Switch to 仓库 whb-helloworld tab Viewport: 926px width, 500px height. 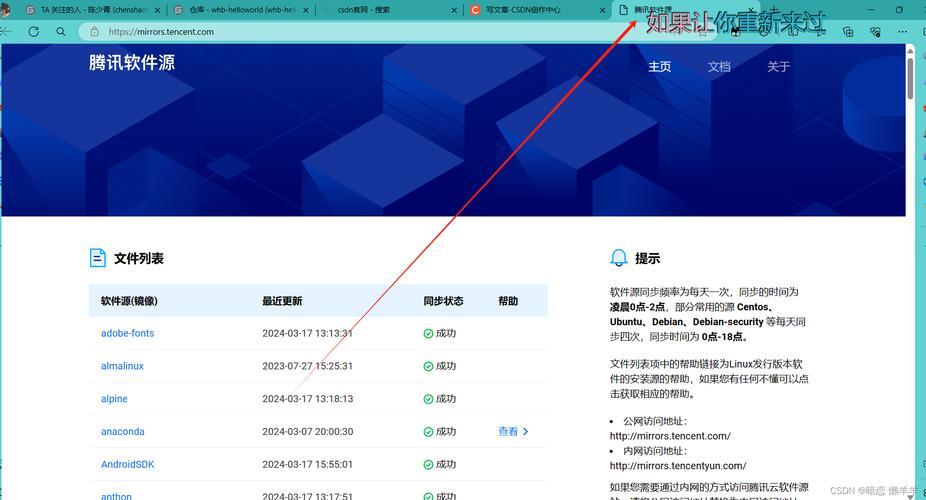pos(242,10)
